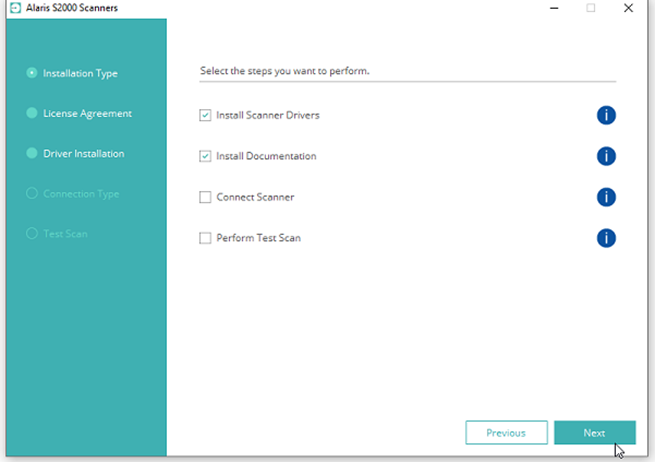Minimize the Alaris S2000 Scanners window

point(554,8)
